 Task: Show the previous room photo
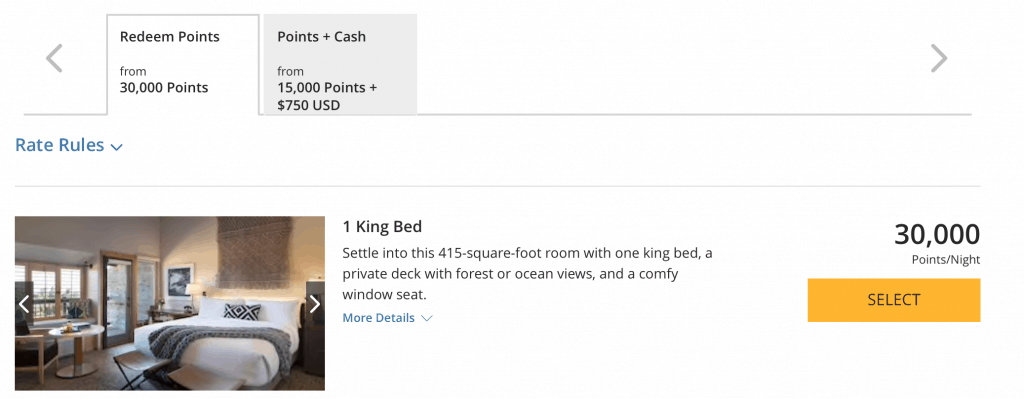[x=24, y=304]
